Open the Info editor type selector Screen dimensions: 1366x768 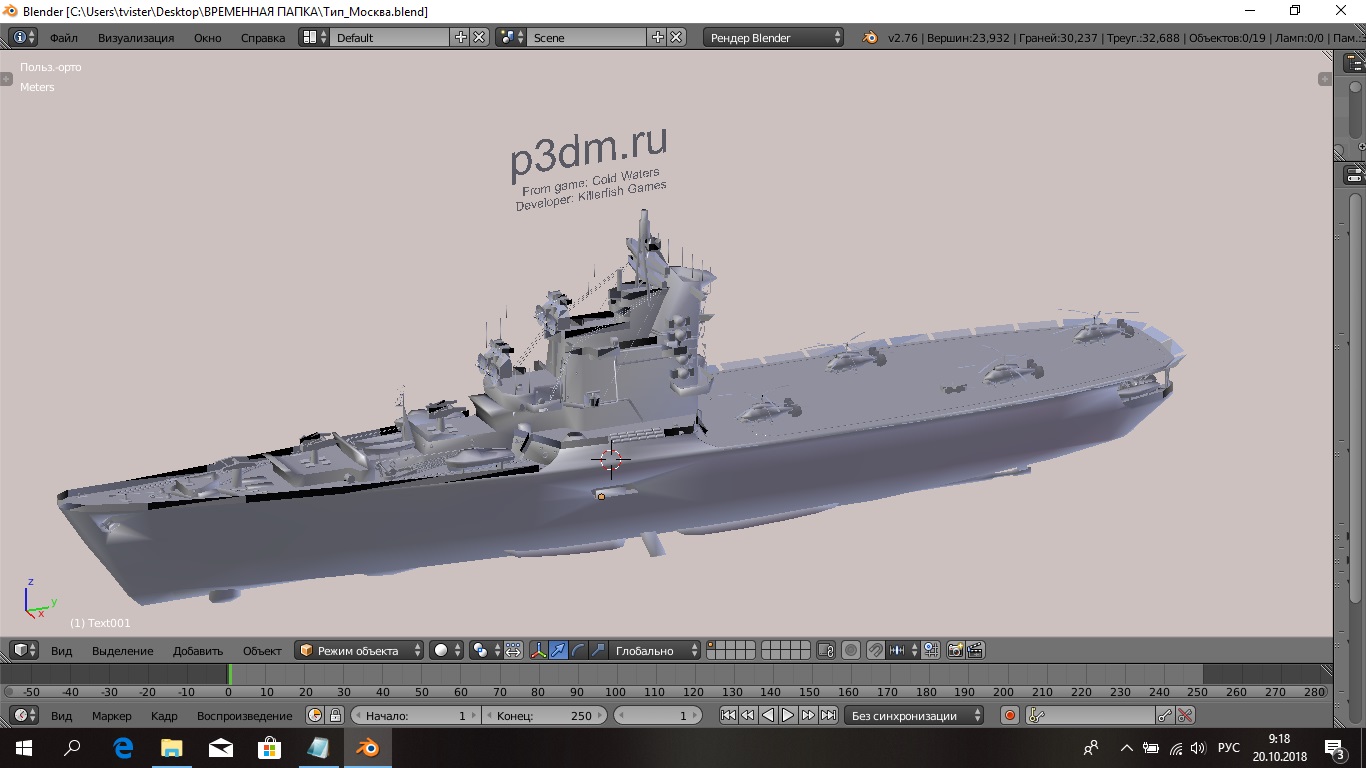[23, 37]
